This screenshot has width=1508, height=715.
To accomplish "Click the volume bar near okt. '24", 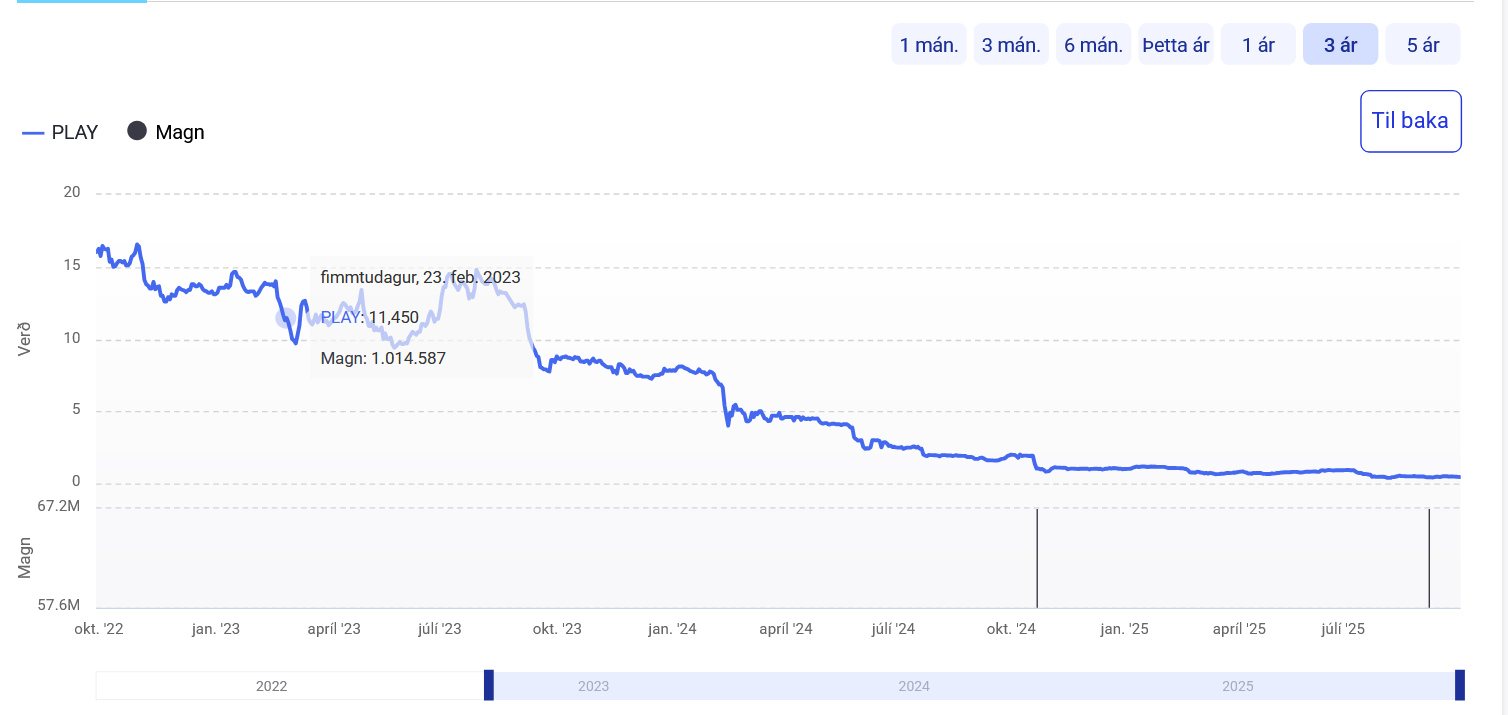I will (1037, 558).
